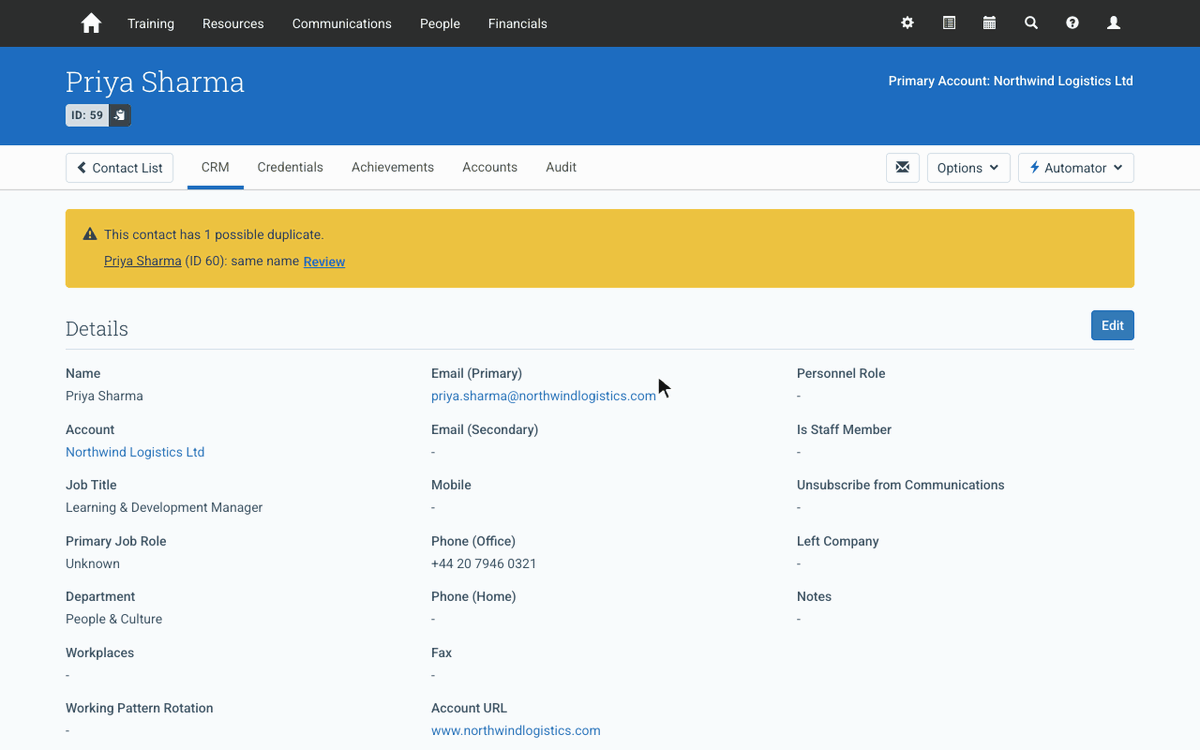Switch to the Accounts tab
The height and width of the screenshot is (750, 1200).
coord(490,167)
